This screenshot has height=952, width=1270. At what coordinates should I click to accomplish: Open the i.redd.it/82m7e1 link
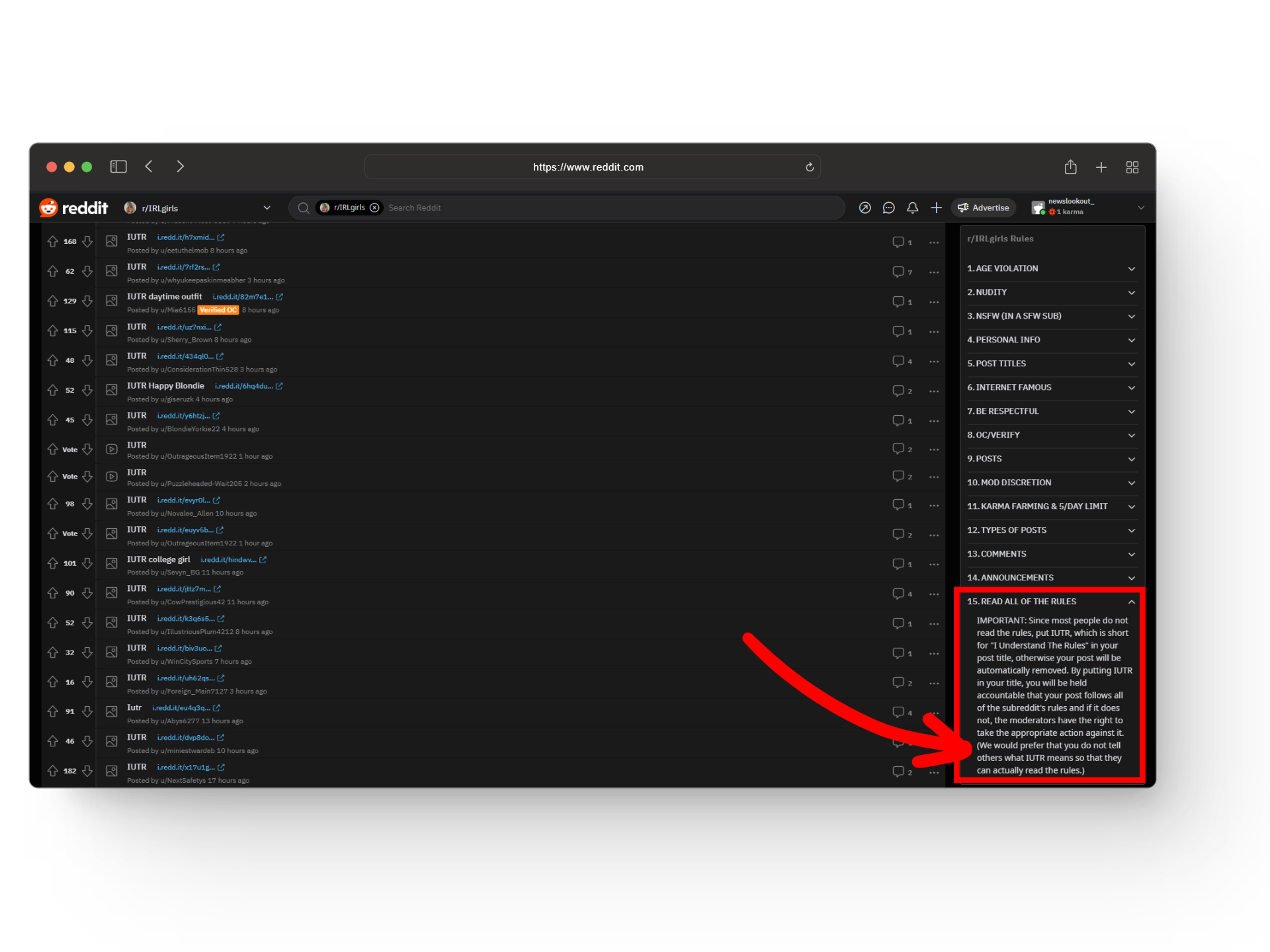point(243,297)
